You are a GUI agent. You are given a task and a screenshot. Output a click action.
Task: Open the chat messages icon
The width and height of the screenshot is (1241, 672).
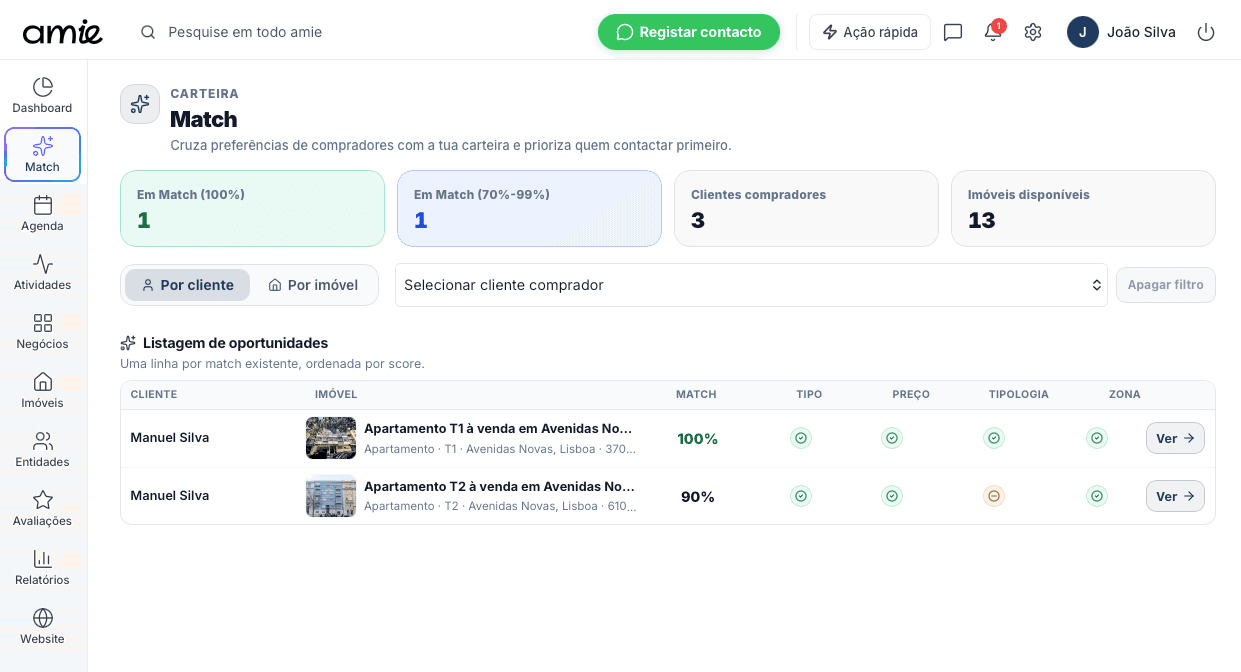click(953, 32)
